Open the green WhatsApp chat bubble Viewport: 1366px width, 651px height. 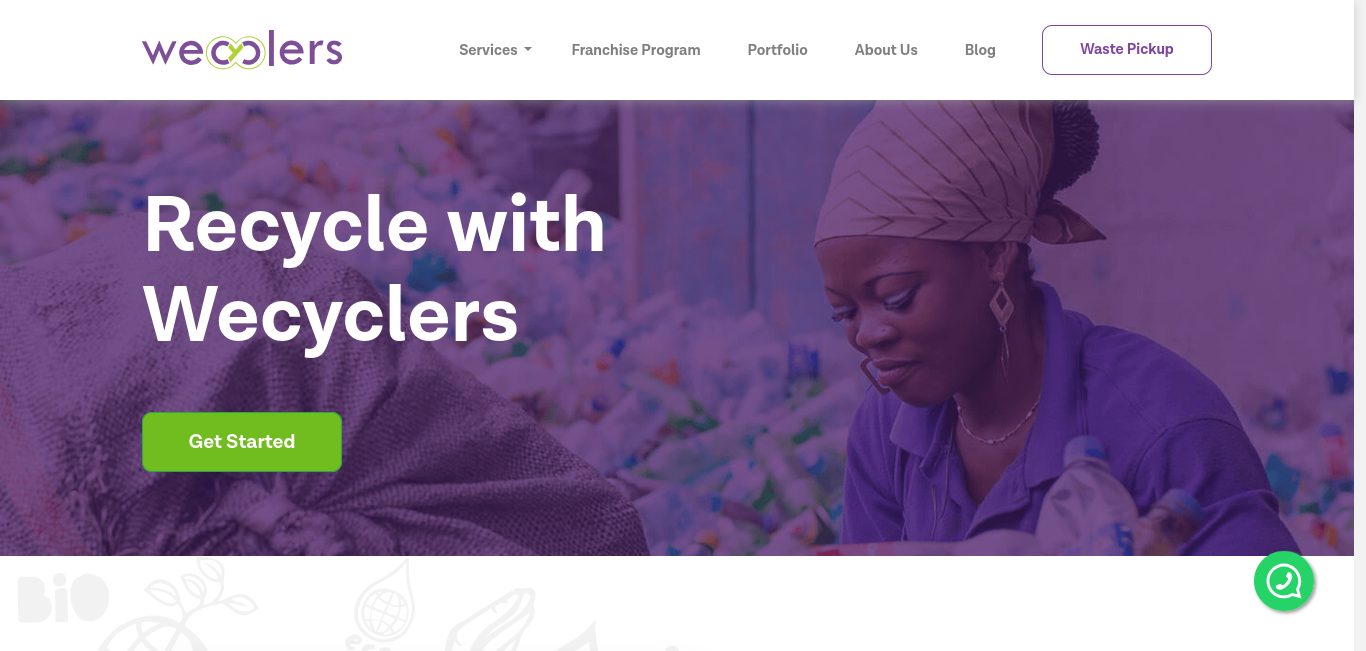click(x=1284, y=581)
